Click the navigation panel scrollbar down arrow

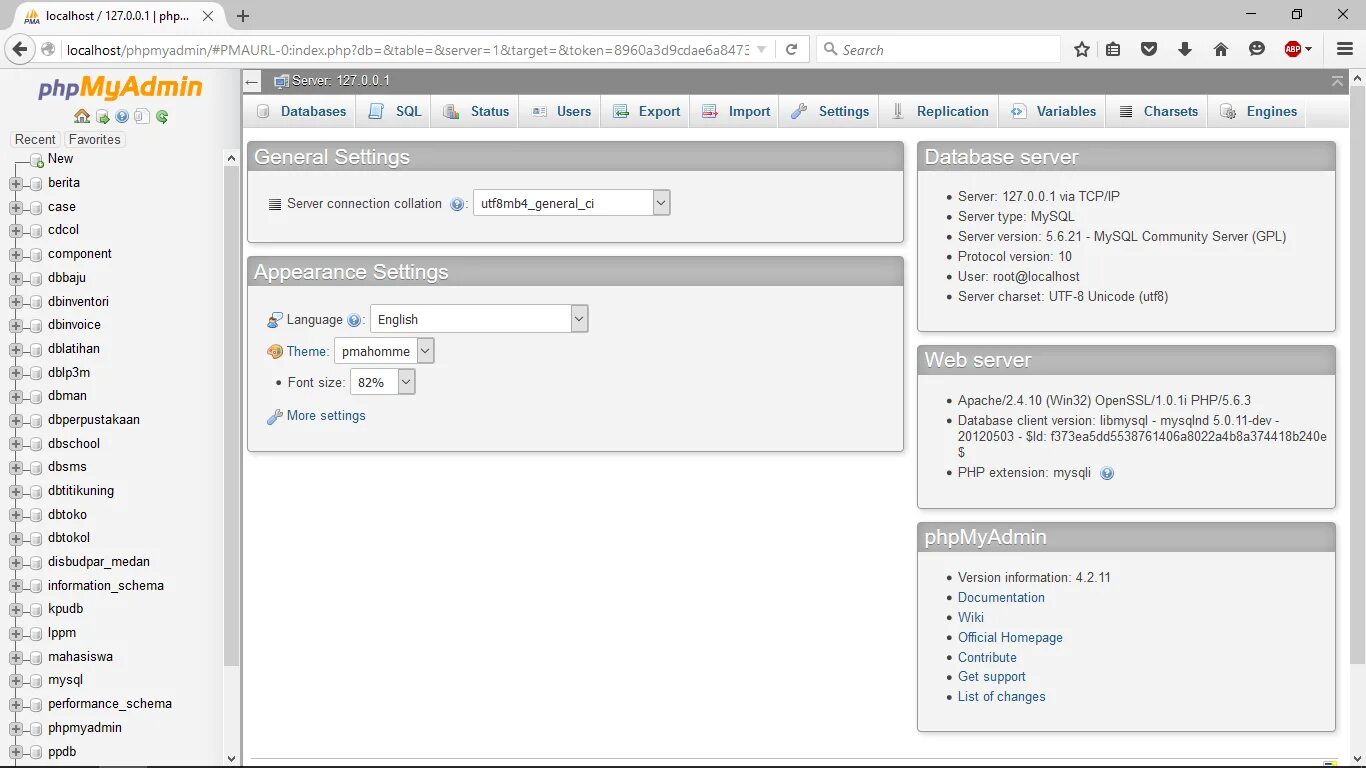point(232,759)
